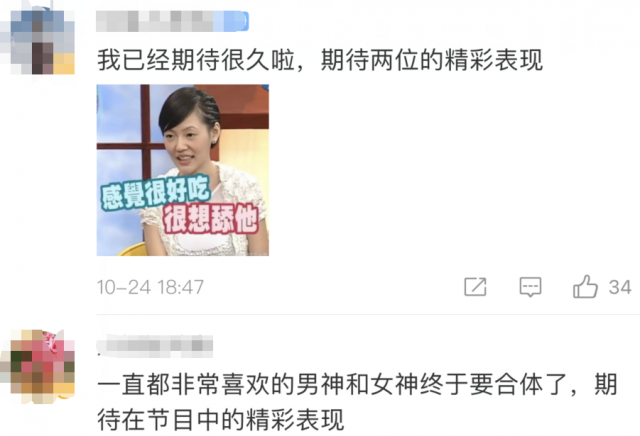Open replies via the comment bubble icon

[530, 287]
